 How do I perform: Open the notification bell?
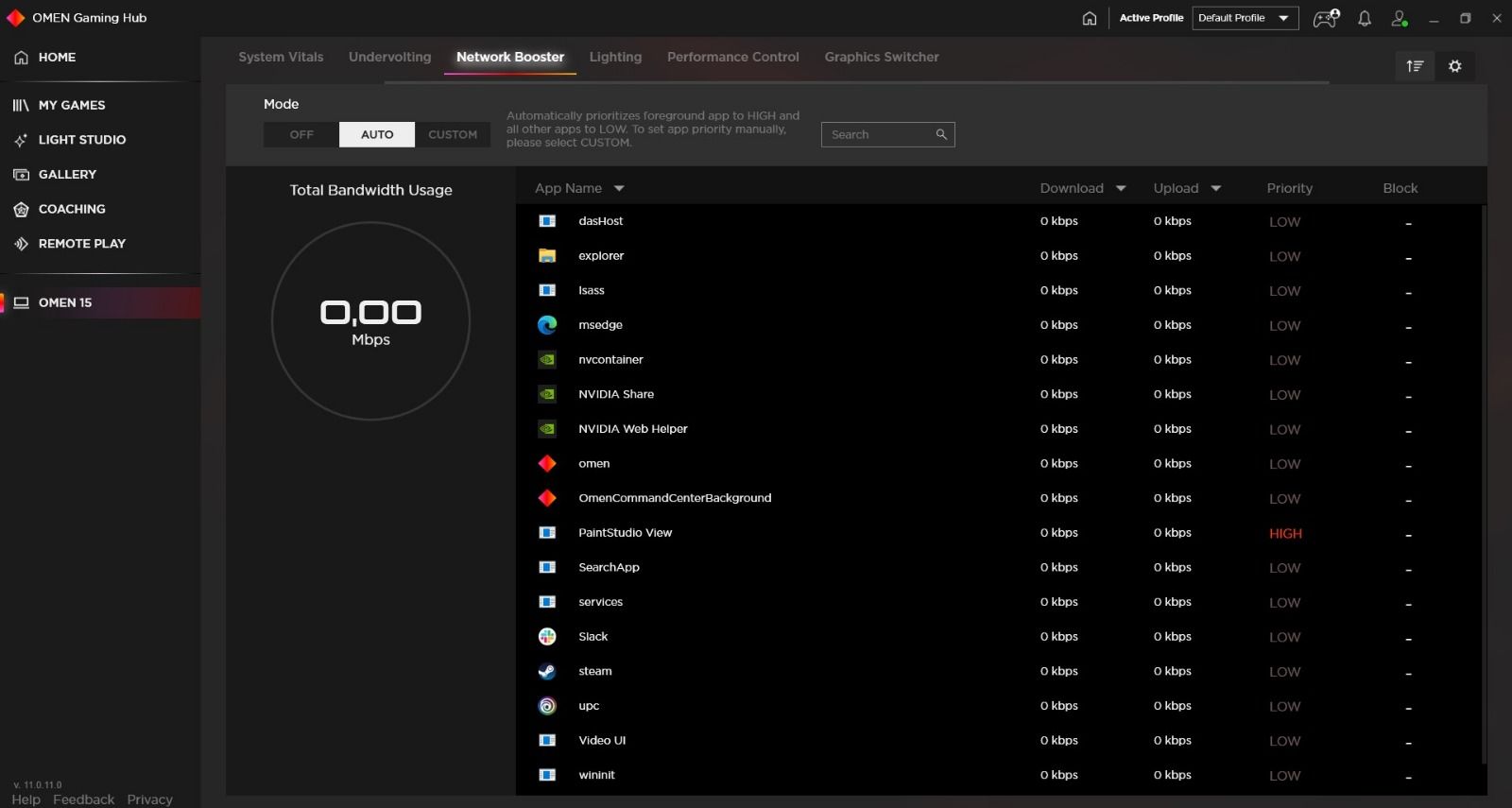(x=1365, y=18)
